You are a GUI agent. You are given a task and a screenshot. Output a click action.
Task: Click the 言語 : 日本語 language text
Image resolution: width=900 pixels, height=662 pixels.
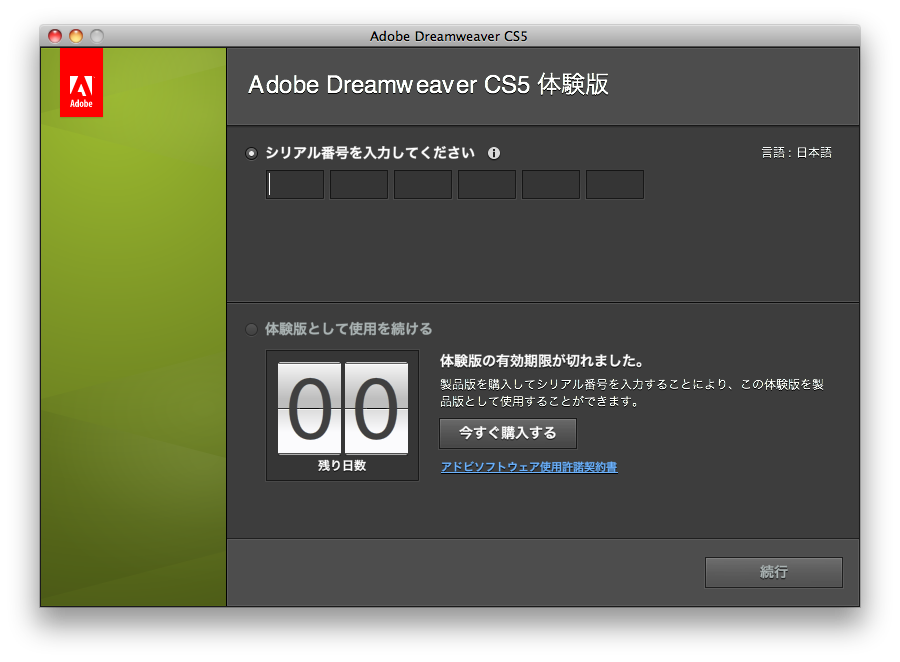pos(797,153)
